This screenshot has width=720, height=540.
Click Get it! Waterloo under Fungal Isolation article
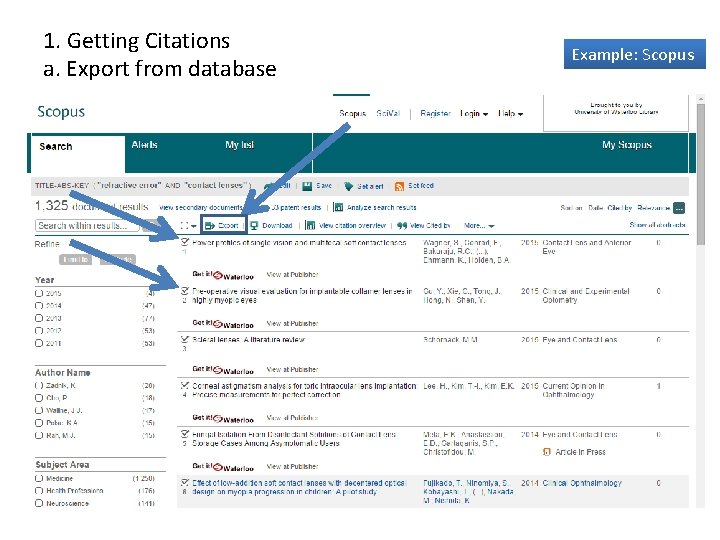pos(223,467)
